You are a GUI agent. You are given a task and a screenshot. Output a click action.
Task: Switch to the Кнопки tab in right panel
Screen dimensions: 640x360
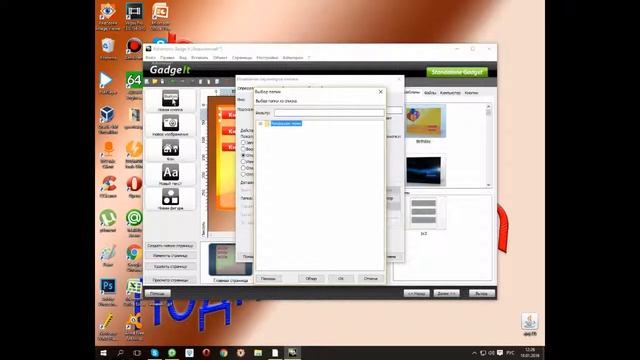point(471,93)
